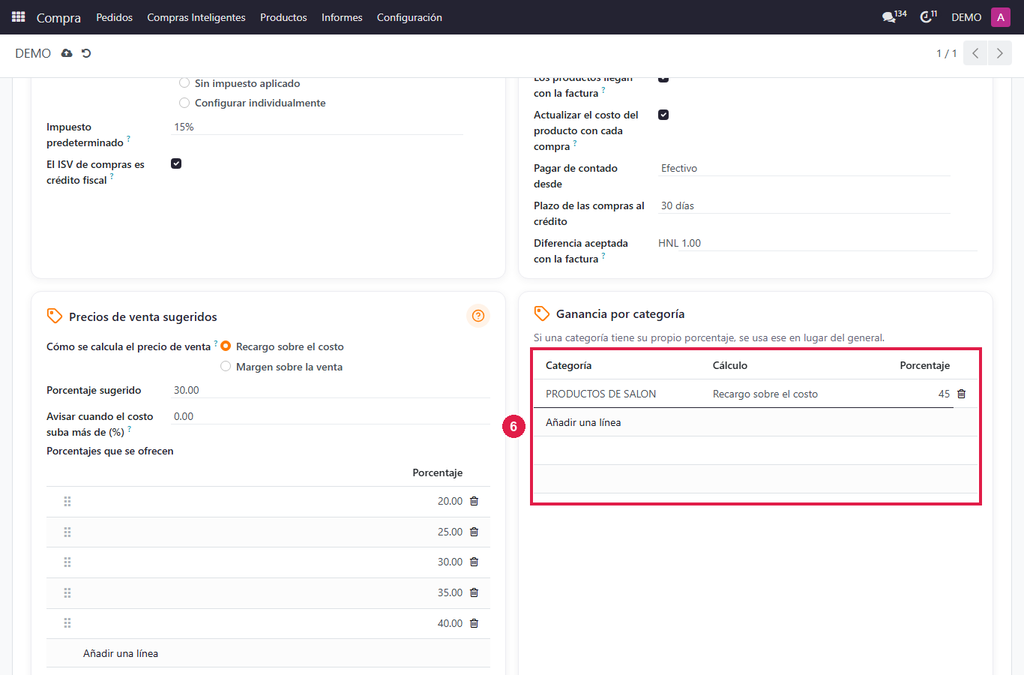
Task: Toggle El ISV de compras es crédito fiscal
Action: click(x=176, y=164)
